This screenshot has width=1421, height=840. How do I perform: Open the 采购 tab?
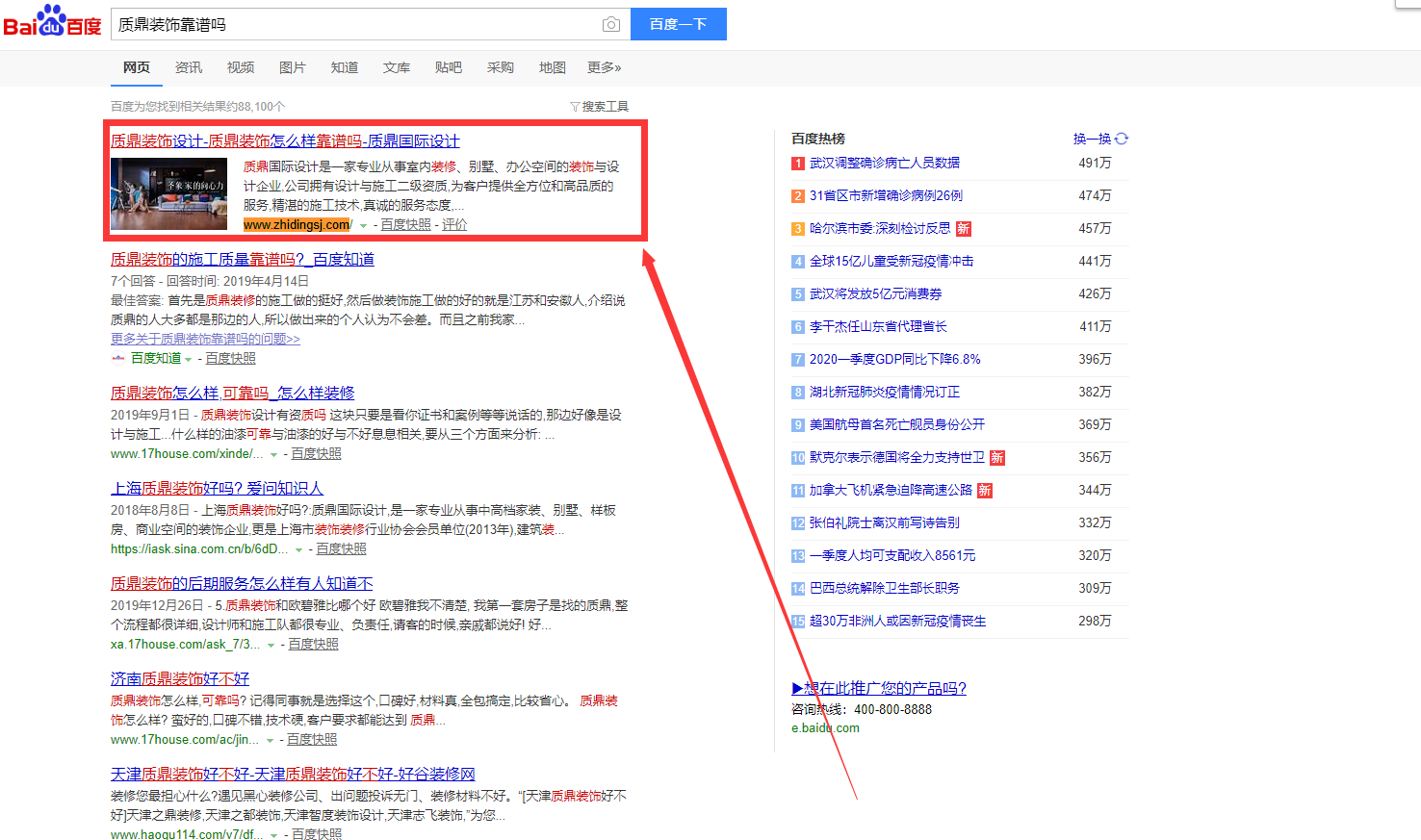click(501, 67)
